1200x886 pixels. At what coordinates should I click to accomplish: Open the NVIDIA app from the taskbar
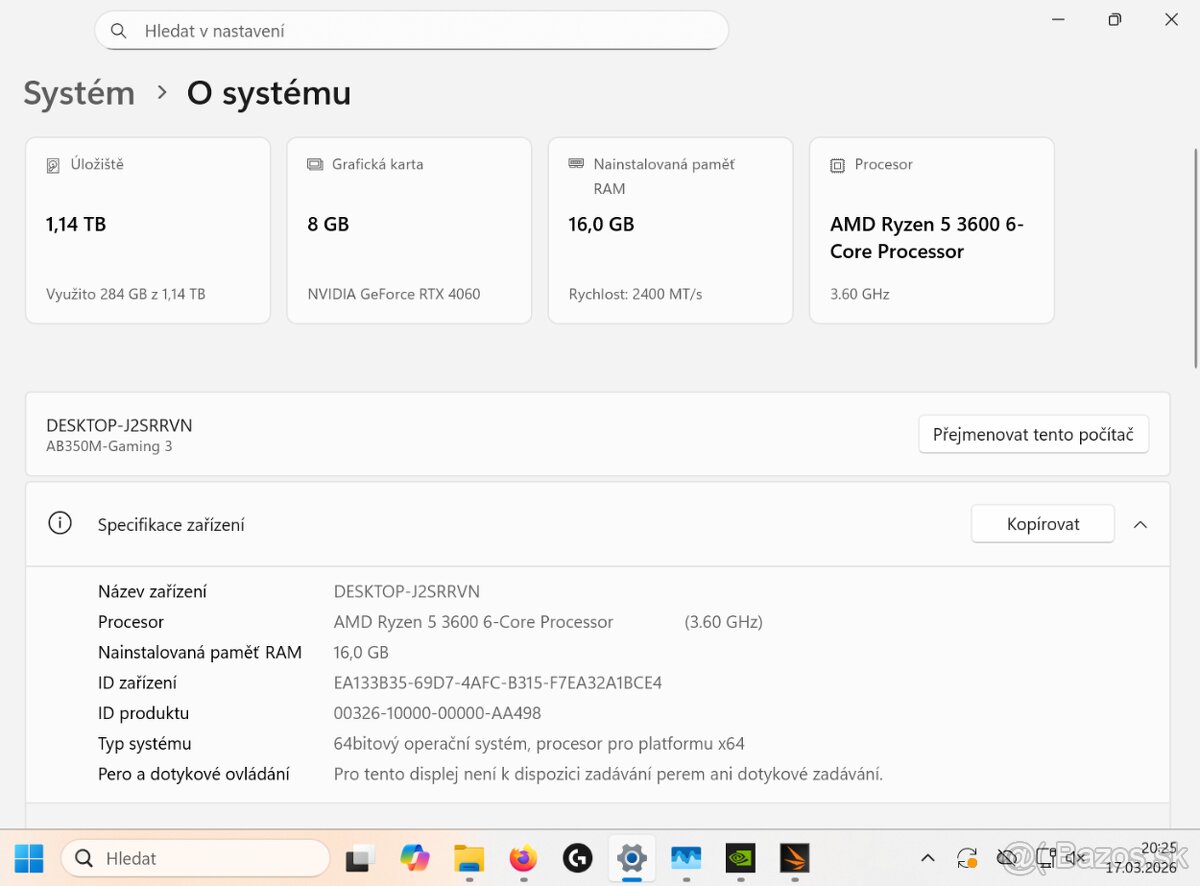pos(740,858)
